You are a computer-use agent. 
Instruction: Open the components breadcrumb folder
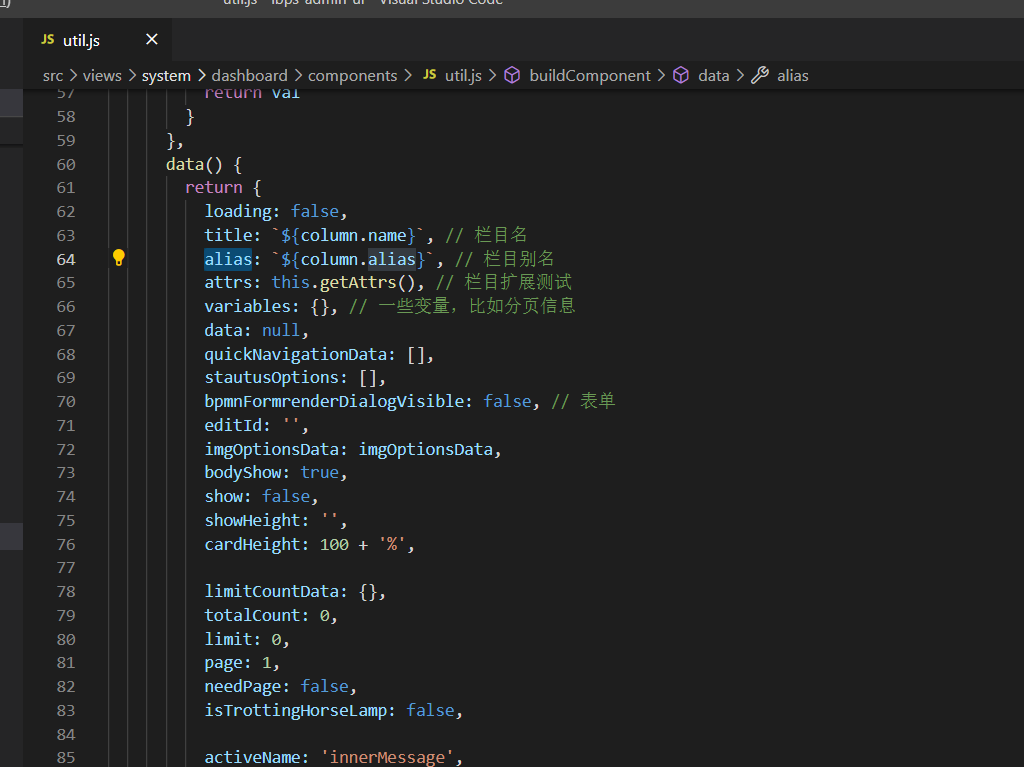(x=352, y=75)
